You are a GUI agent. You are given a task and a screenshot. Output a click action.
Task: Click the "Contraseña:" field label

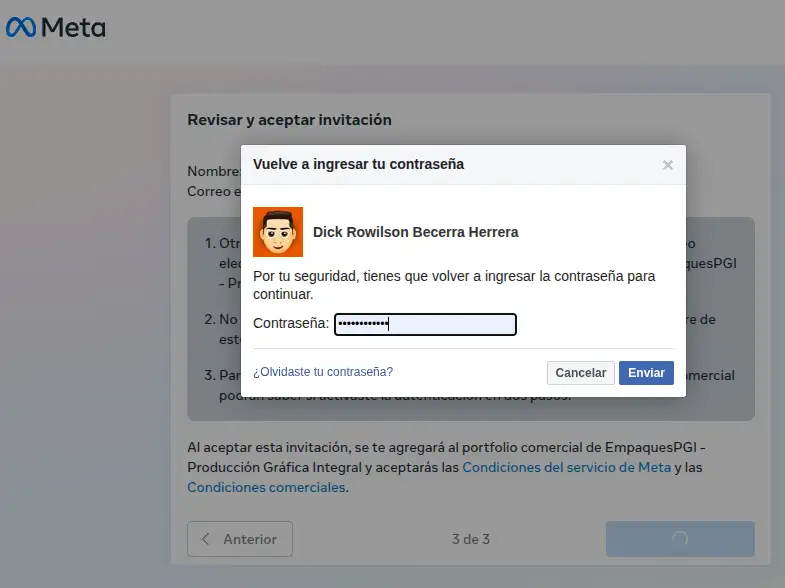[x=291, y=324]
